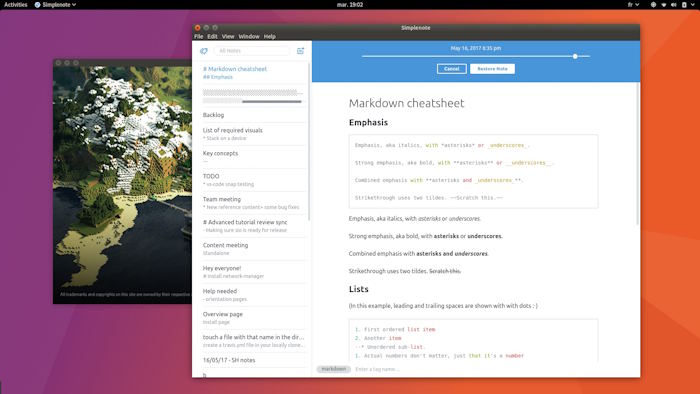This screenshot has height=394, width=700.
Task: Click the clock showing mar. 19:02
Action: (x=350, y=4)
